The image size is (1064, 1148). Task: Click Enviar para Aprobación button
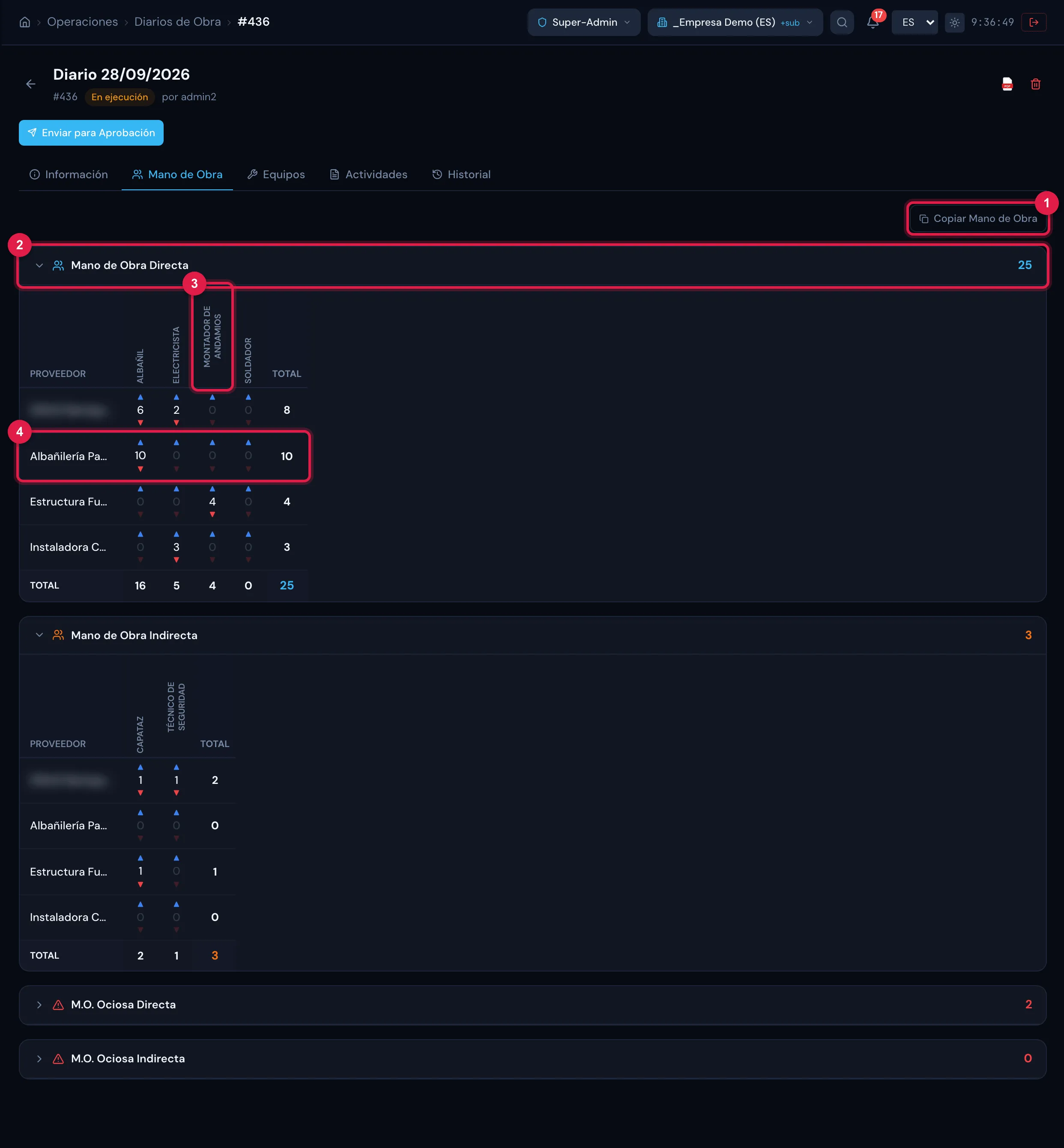pos(91,133)
